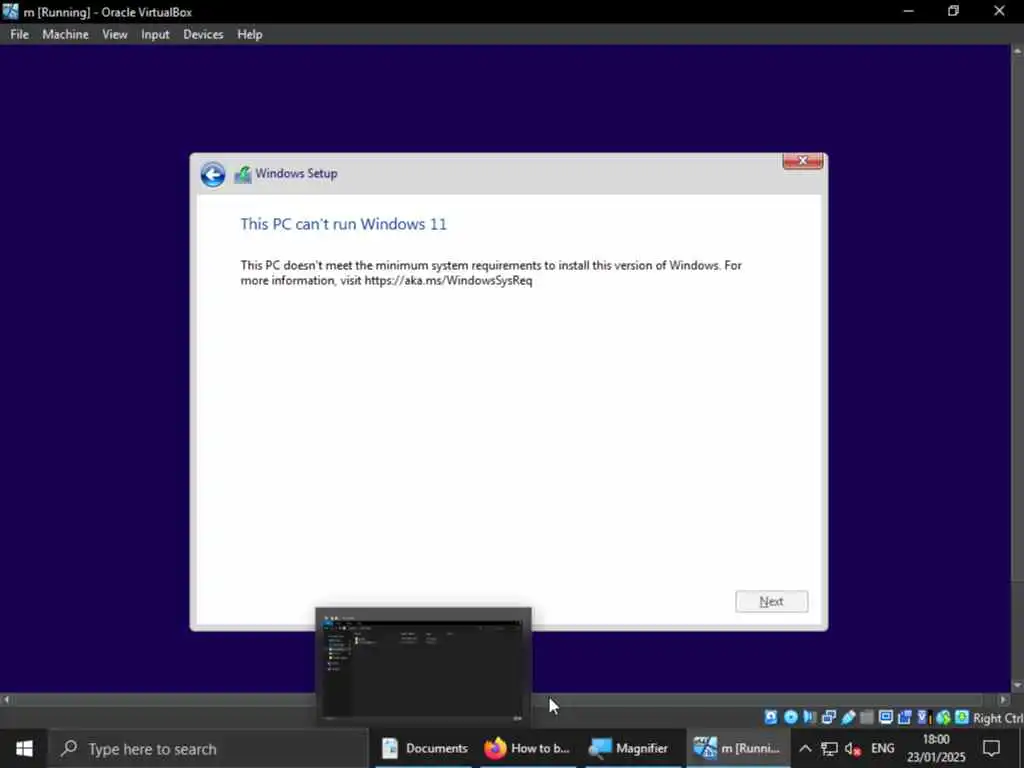This screenshot has width=1024, height=768.
Task: Click the optical disc status icon
Action: pos(790,717)
